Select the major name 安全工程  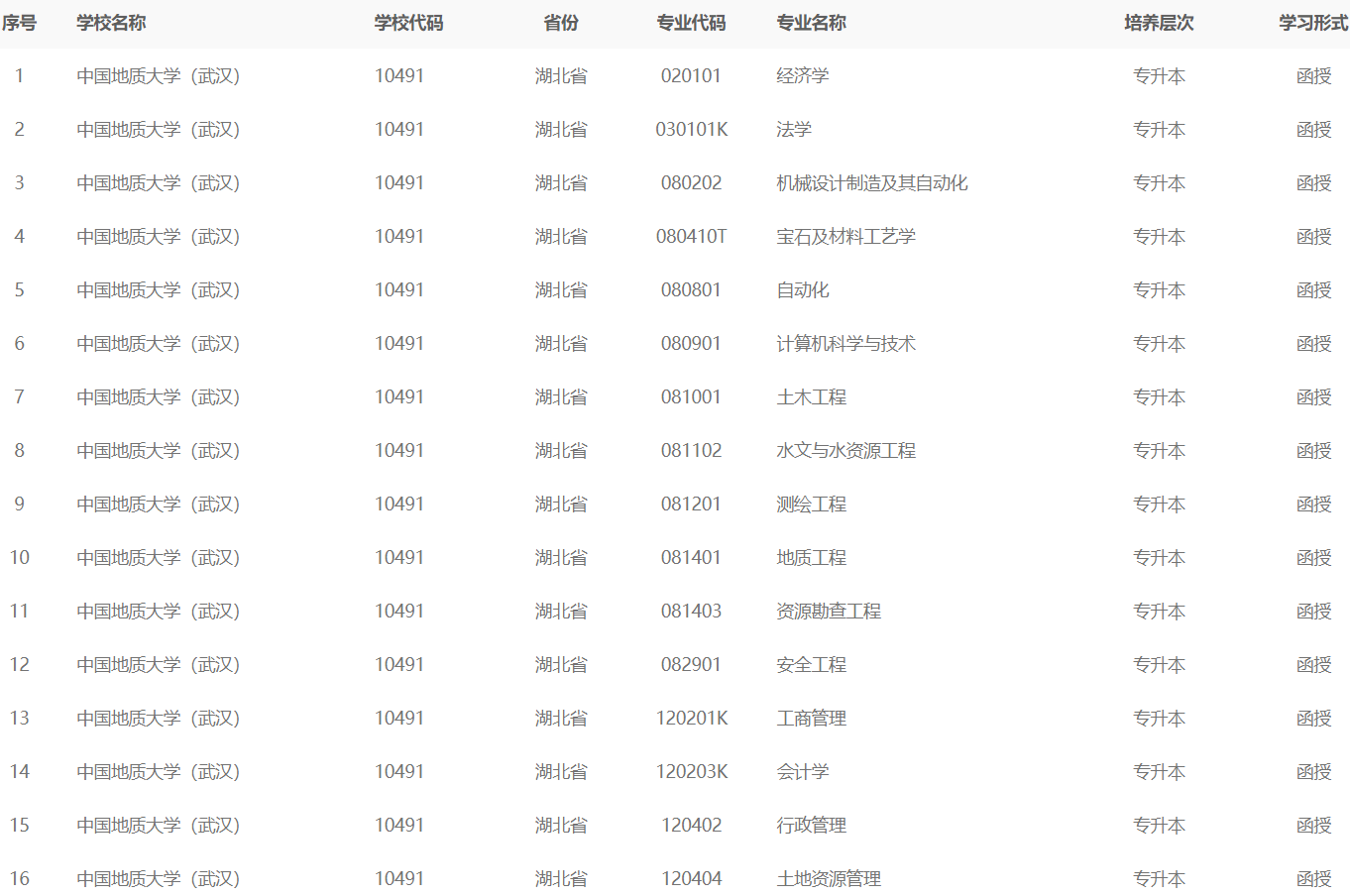(x=811, y=665)
